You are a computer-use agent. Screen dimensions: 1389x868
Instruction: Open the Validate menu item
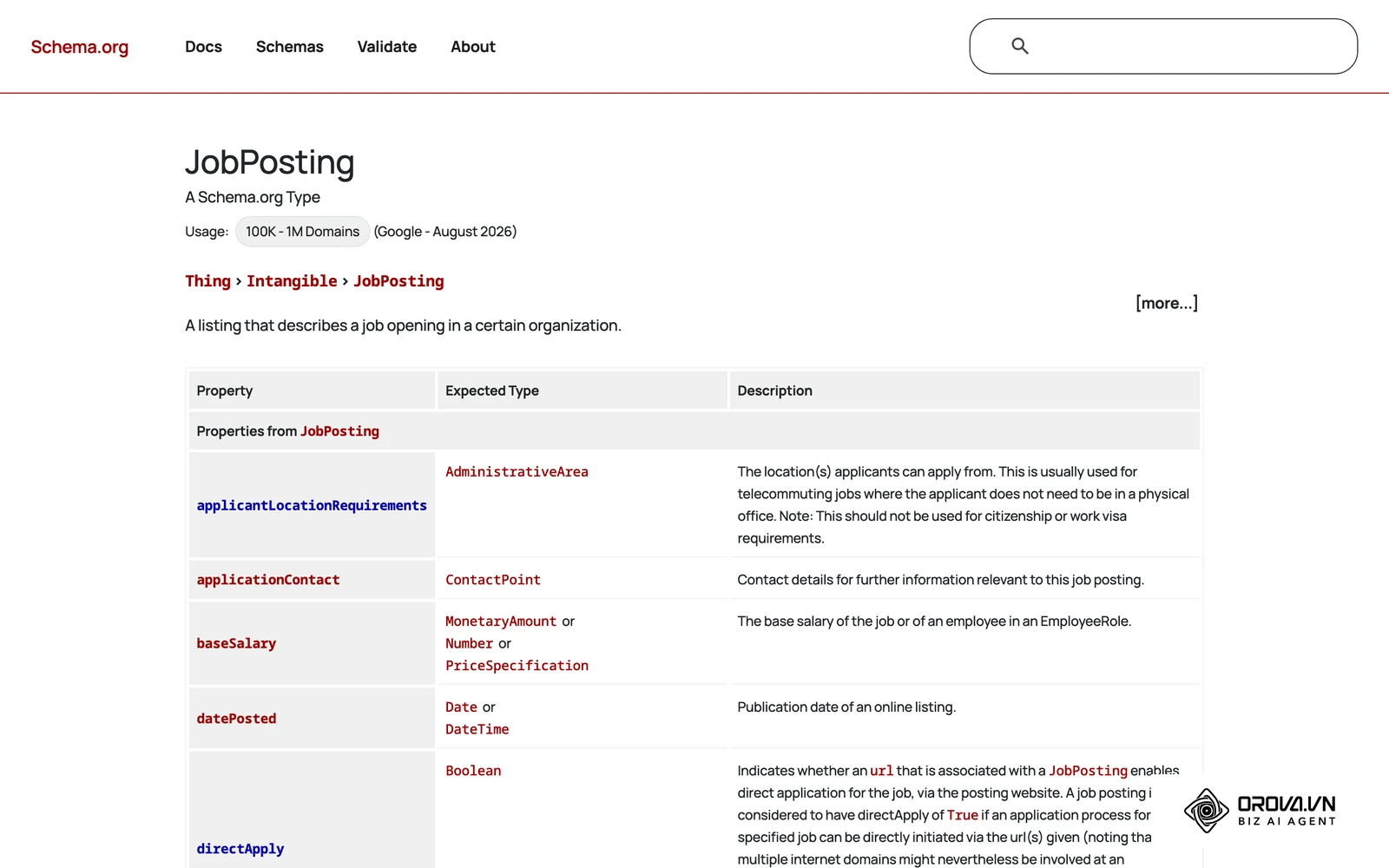pyautogui.click(x=387, y=47)
